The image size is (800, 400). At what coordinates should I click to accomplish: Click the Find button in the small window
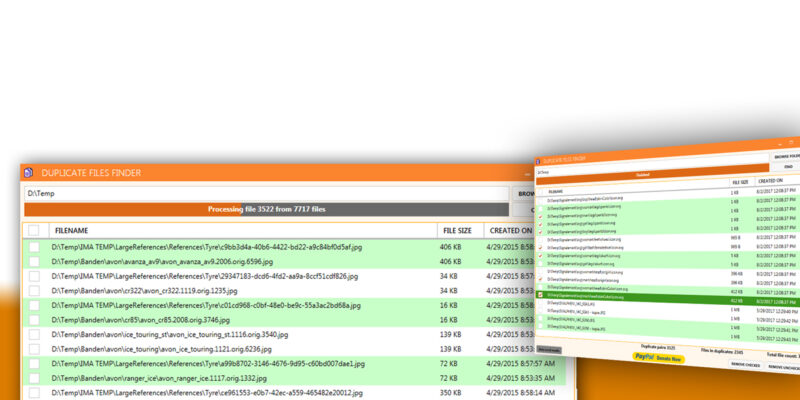[786, 167]
